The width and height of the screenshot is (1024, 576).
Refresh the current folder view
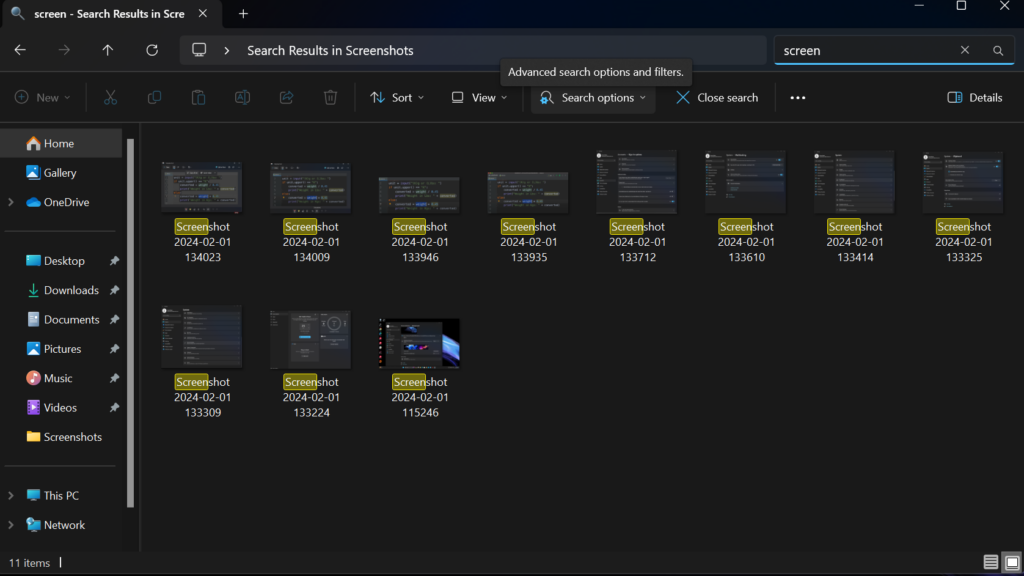point(152,50)
